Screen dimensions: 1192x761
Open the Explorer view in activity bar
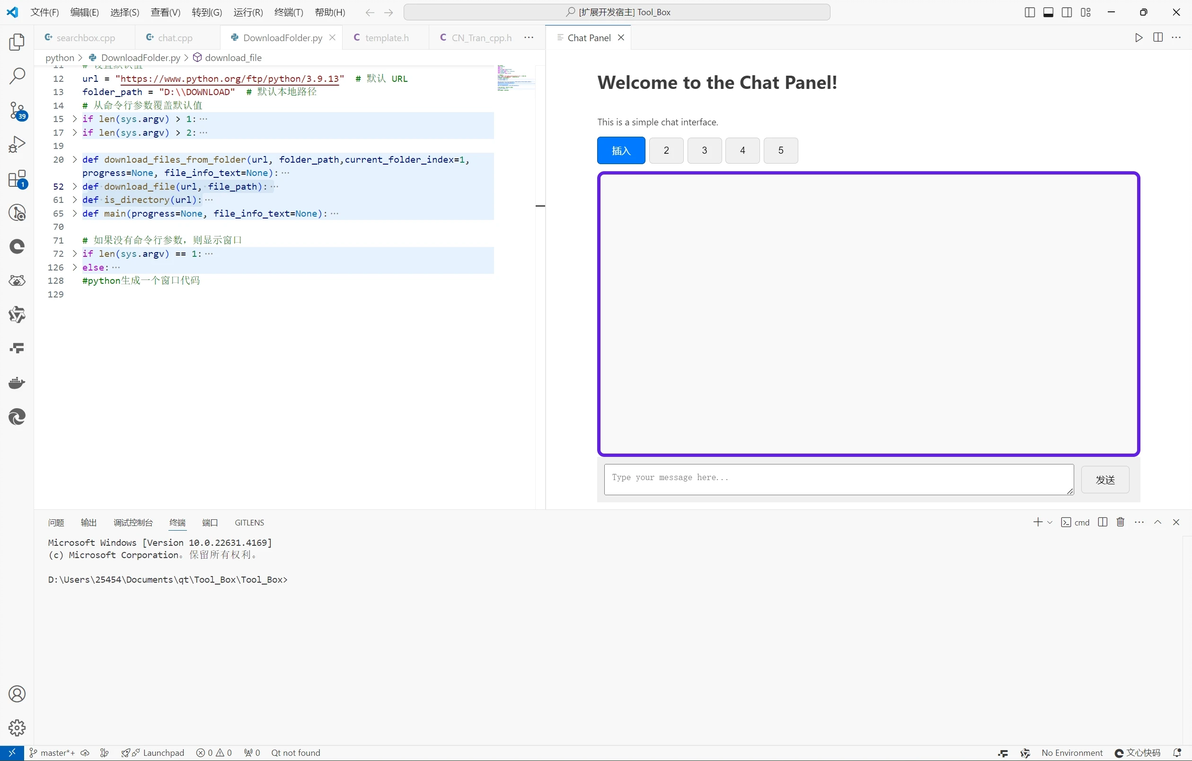click(x=17, y=42)
